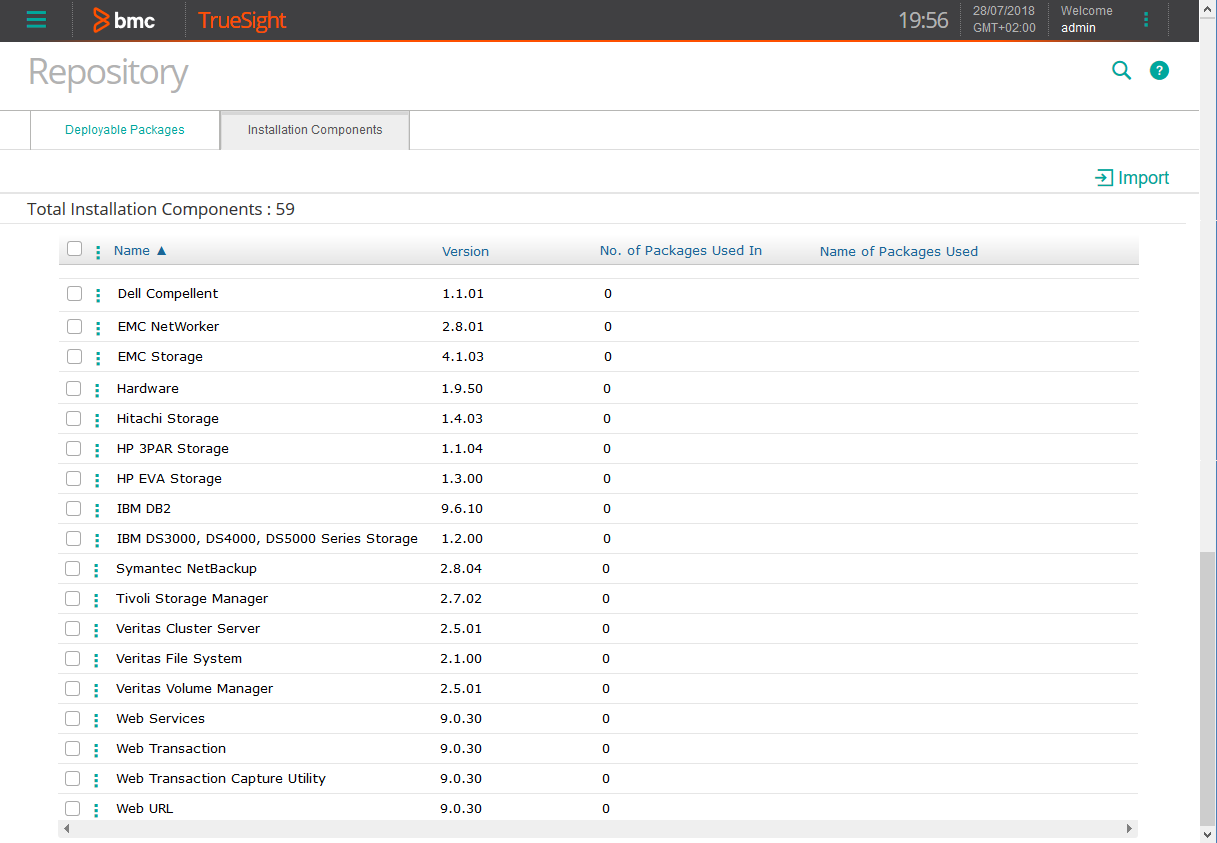Click the search magnifier icon
Image resolution: width=1217 pixels, height=843 pixels.
(x=1122, y=70)
